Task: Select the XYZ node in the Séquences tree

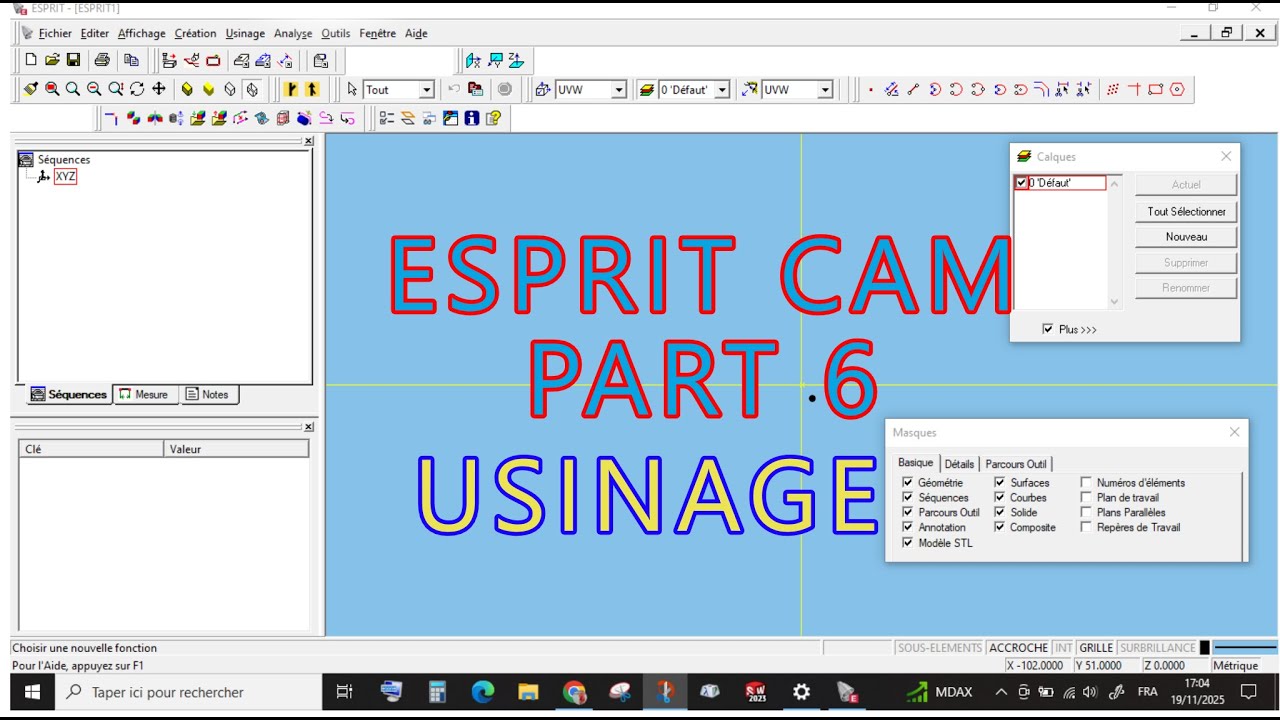Action: coord(65,176)
